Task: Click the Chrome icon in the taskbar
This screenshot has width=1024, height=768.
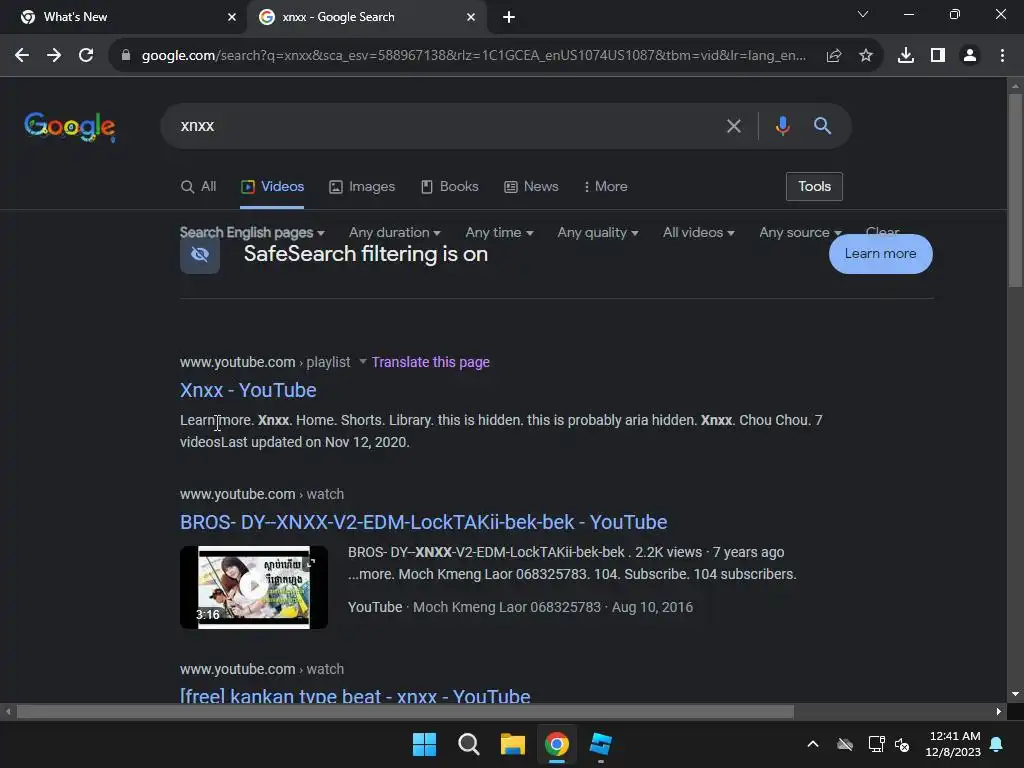Action: pyautogui.click(x=557, y=744)
